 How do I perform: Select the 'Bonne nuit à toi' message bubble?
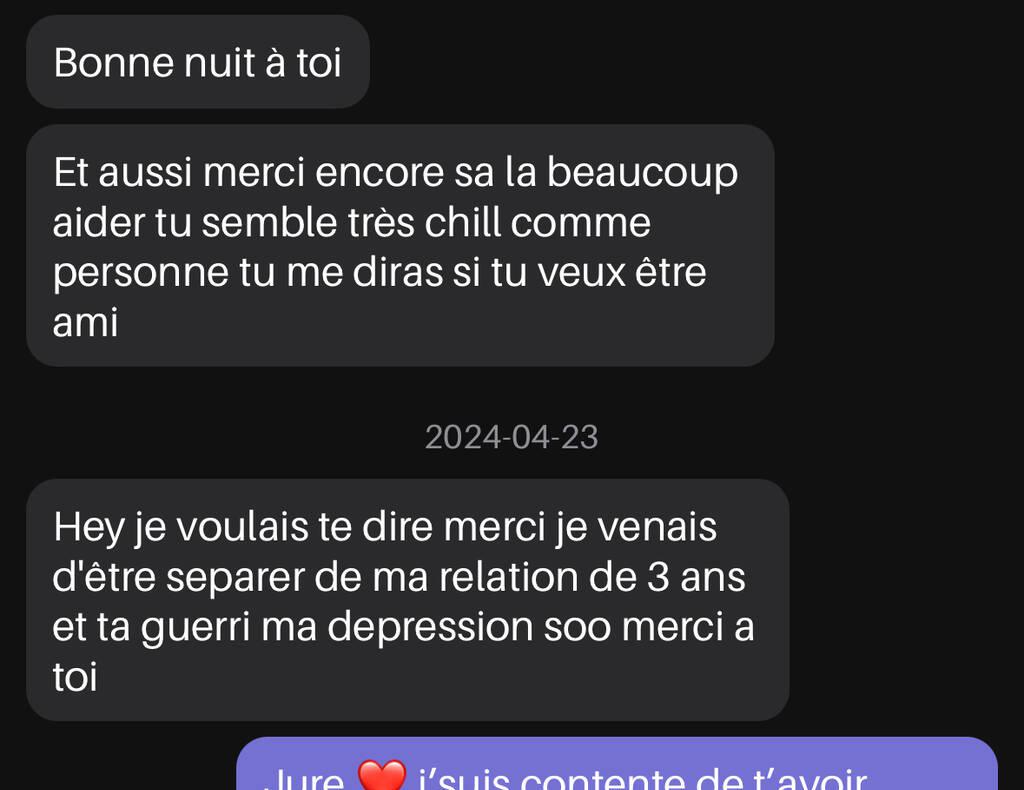coord(198,62)
